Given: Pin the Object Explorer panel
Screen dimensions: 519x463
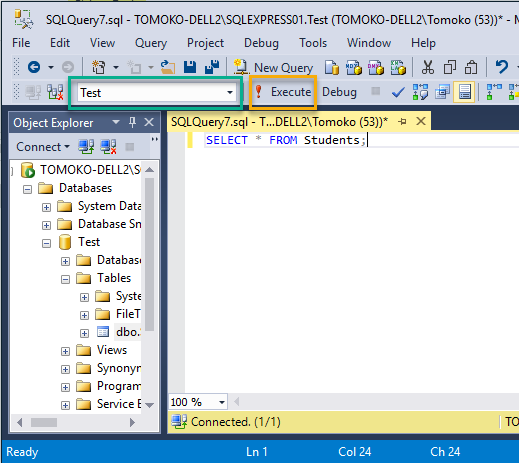Looking at the screenshot, I should 132,122.
